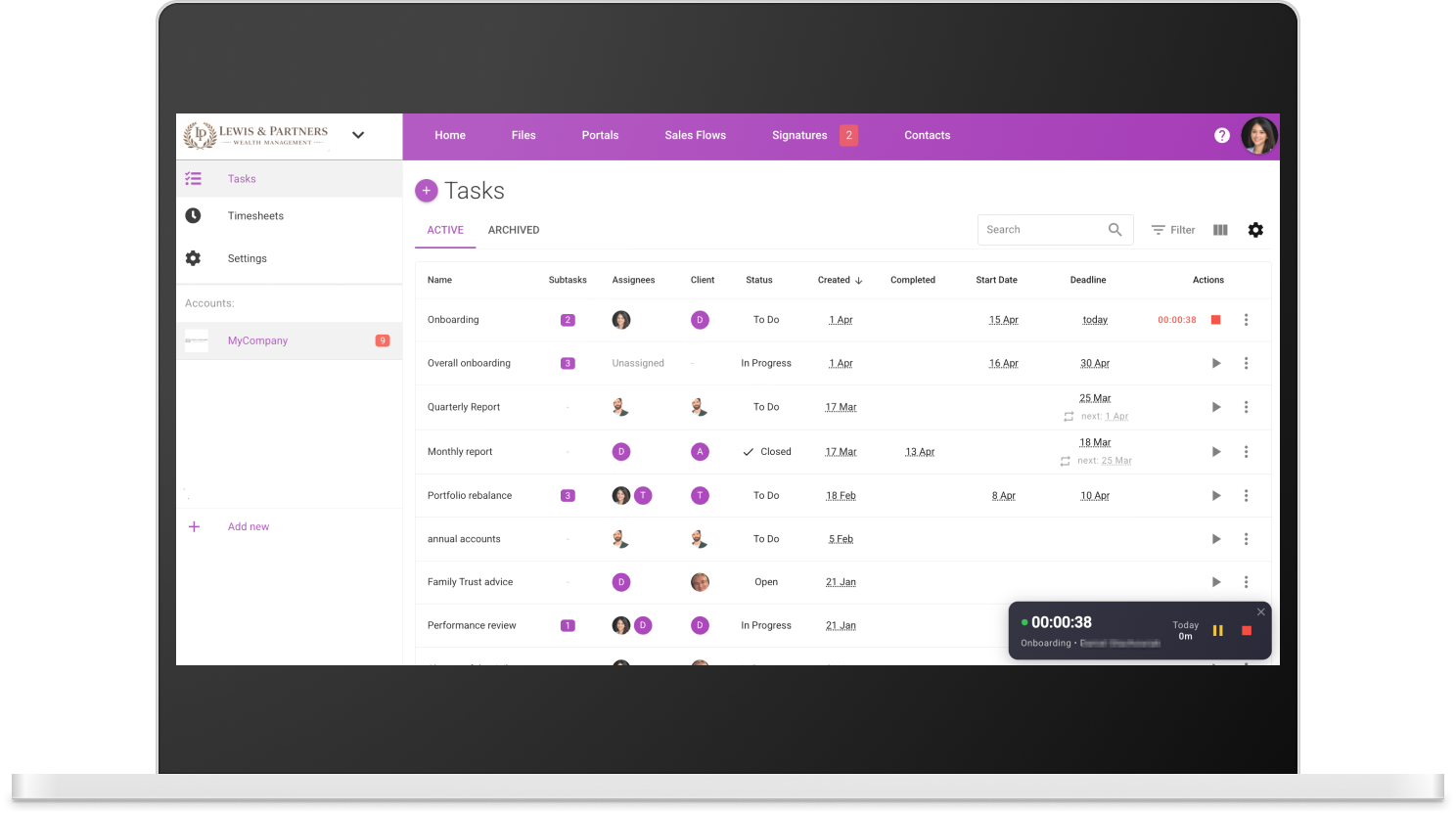
Task: Create a task with the plus button
Action: click(426, 191)
